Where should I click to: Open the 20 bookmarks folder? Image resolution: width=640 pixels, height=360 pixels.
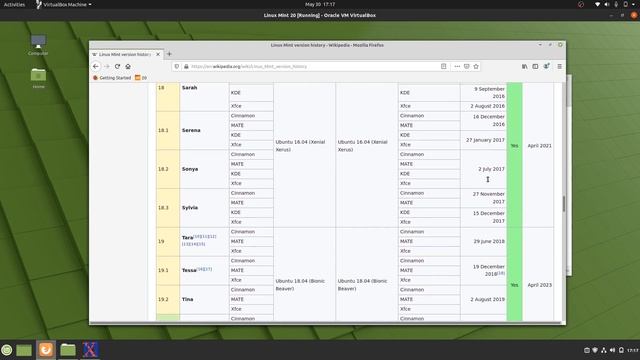[141, 78]
